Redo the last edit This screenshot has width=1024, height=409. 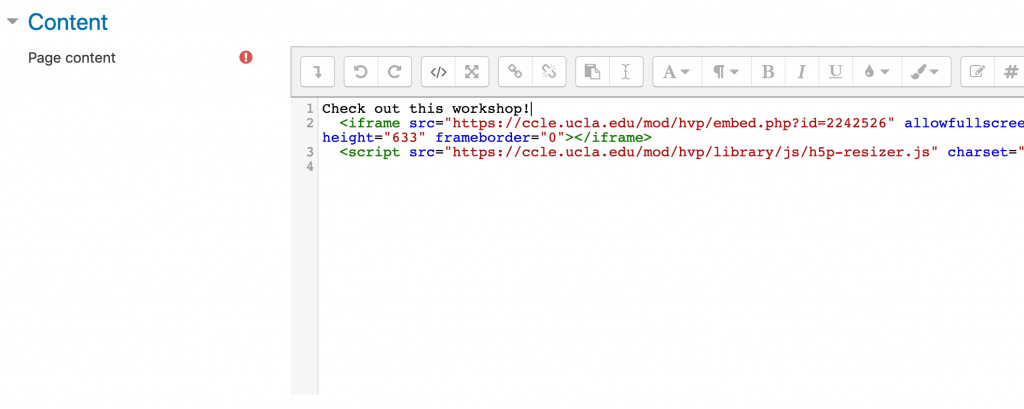click(x=394, y=72)
